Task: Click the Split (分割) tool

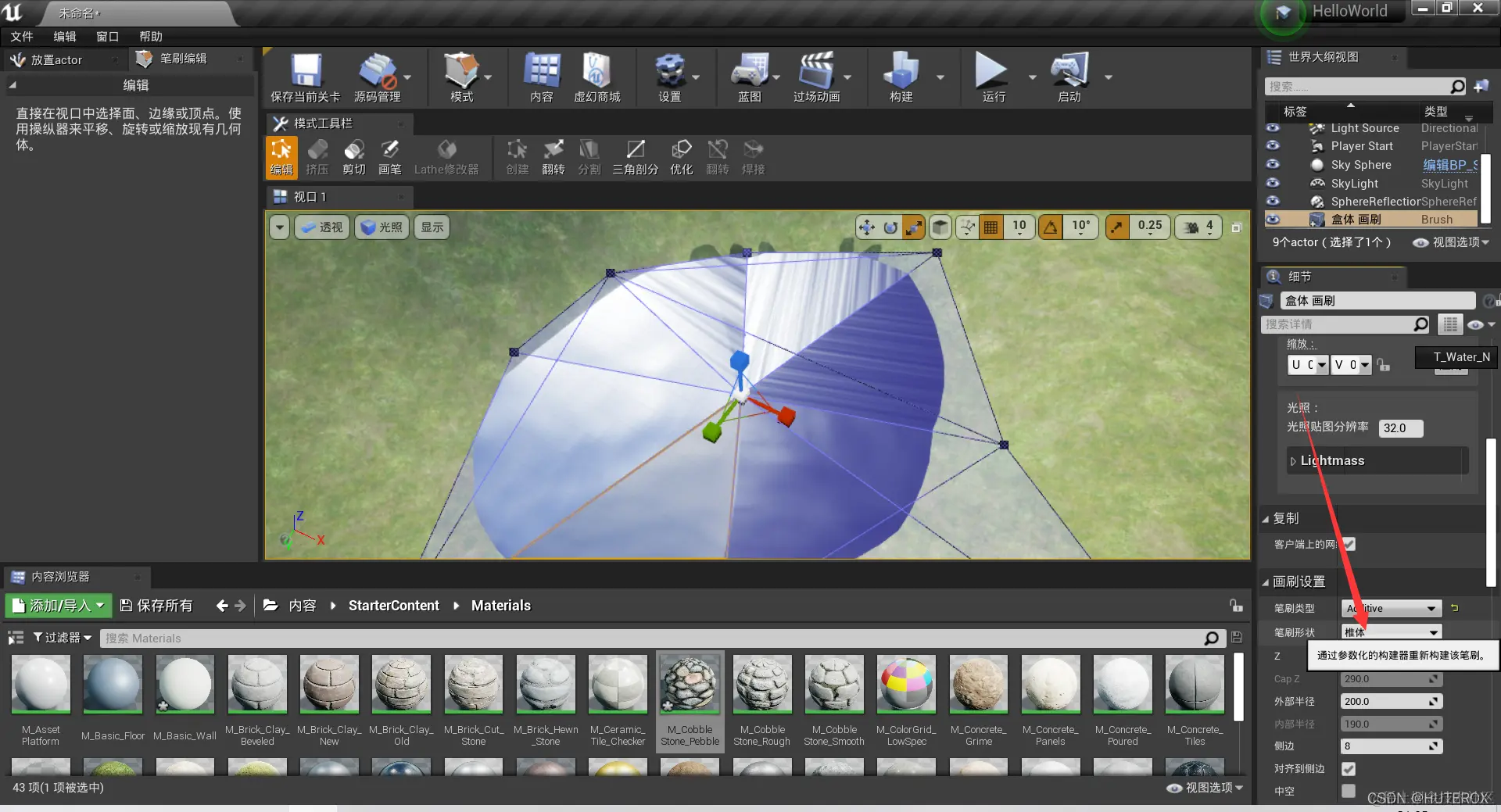Action: pos(589,156)
